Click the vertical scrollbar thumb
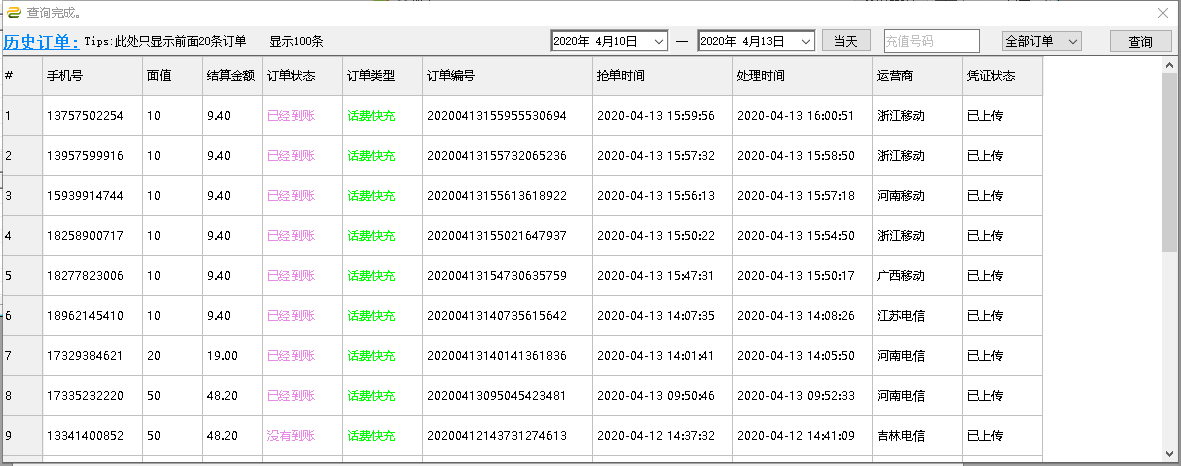This screenshot has width=1181, height=466. [x=1169, y=160]
